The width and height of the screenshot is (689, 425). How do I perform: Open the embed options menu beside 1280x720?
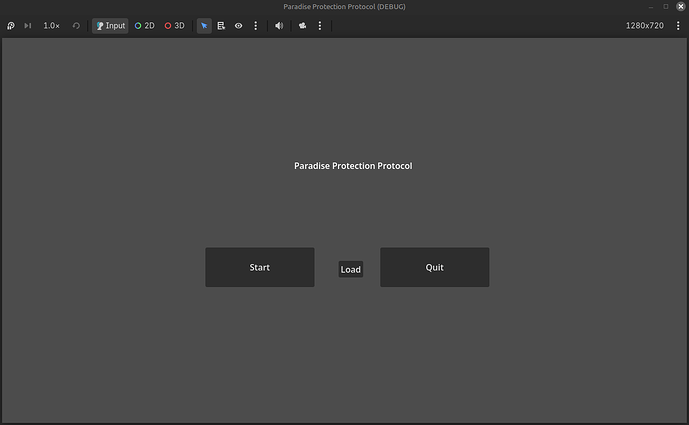(x=678, y=26)
